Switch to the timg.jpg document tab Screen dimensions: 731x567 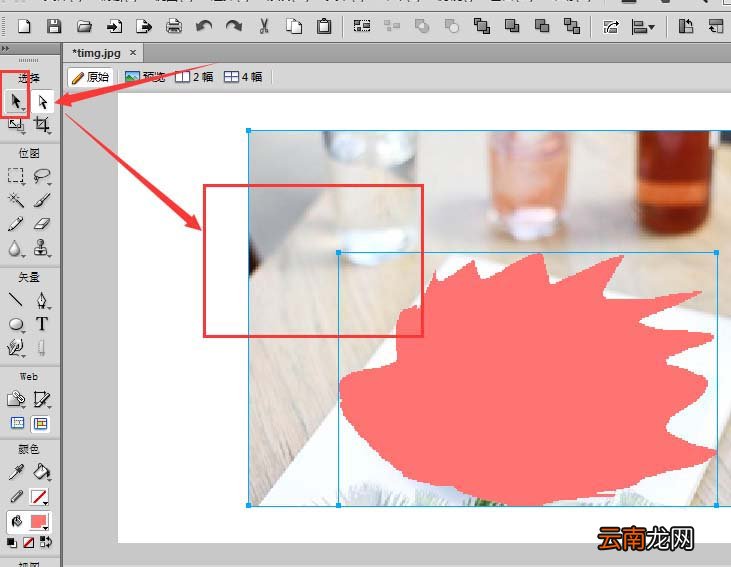click(97, 53)
